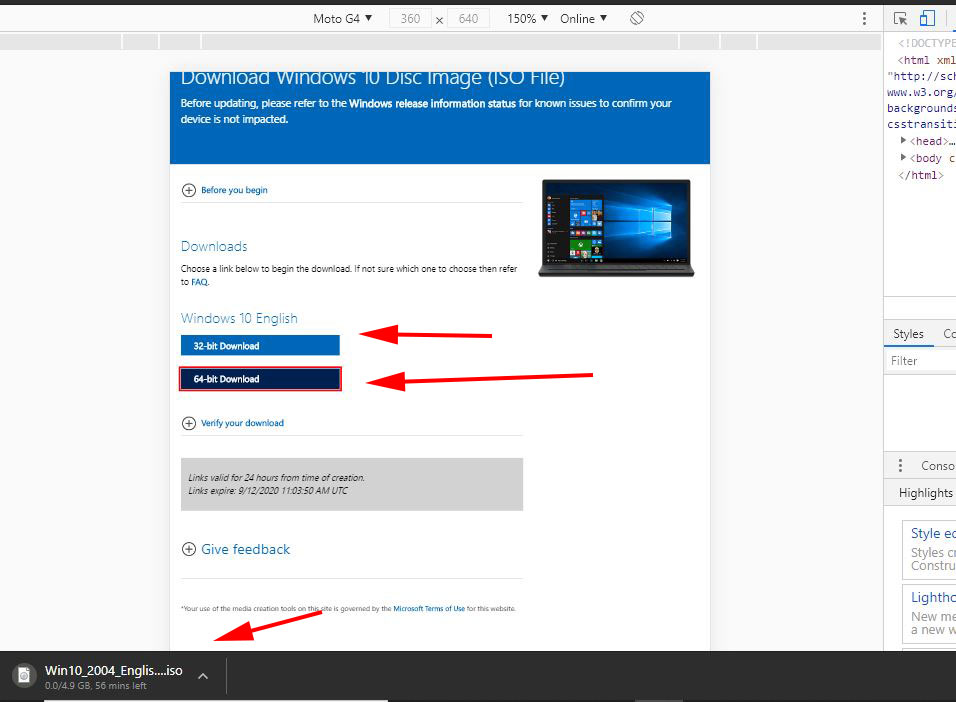Open the Windows release information status link
Screen dimensions: 956x702
(432, 103)
